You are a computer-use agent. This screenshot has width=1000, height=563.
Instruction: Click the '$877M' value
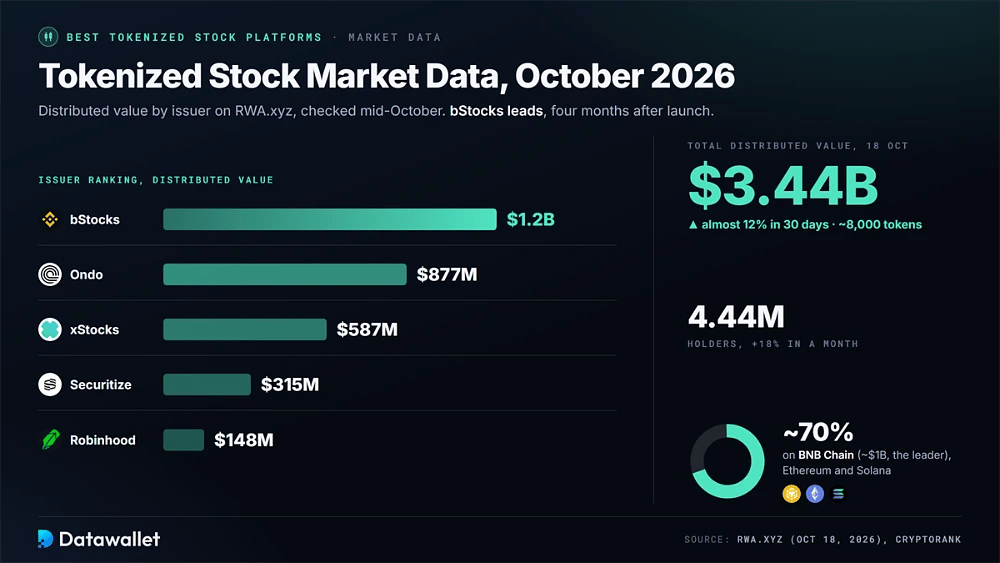(x=447, y=274)
